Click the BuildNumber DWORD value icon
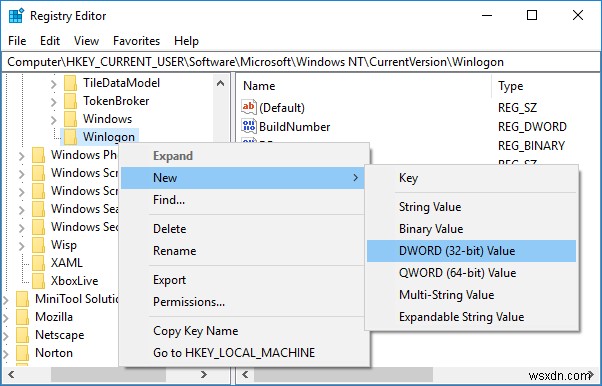 [x=248, y=126]
